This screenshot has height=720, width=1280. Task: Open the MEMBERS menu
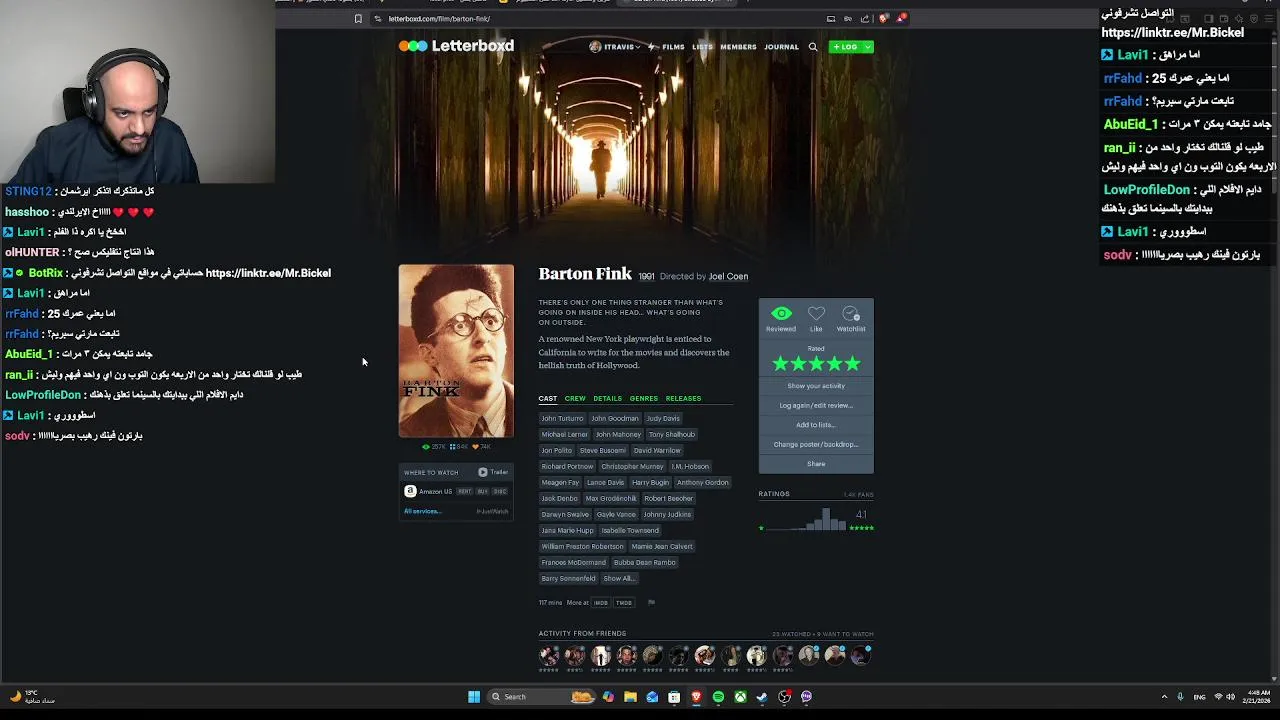[738, 47]
